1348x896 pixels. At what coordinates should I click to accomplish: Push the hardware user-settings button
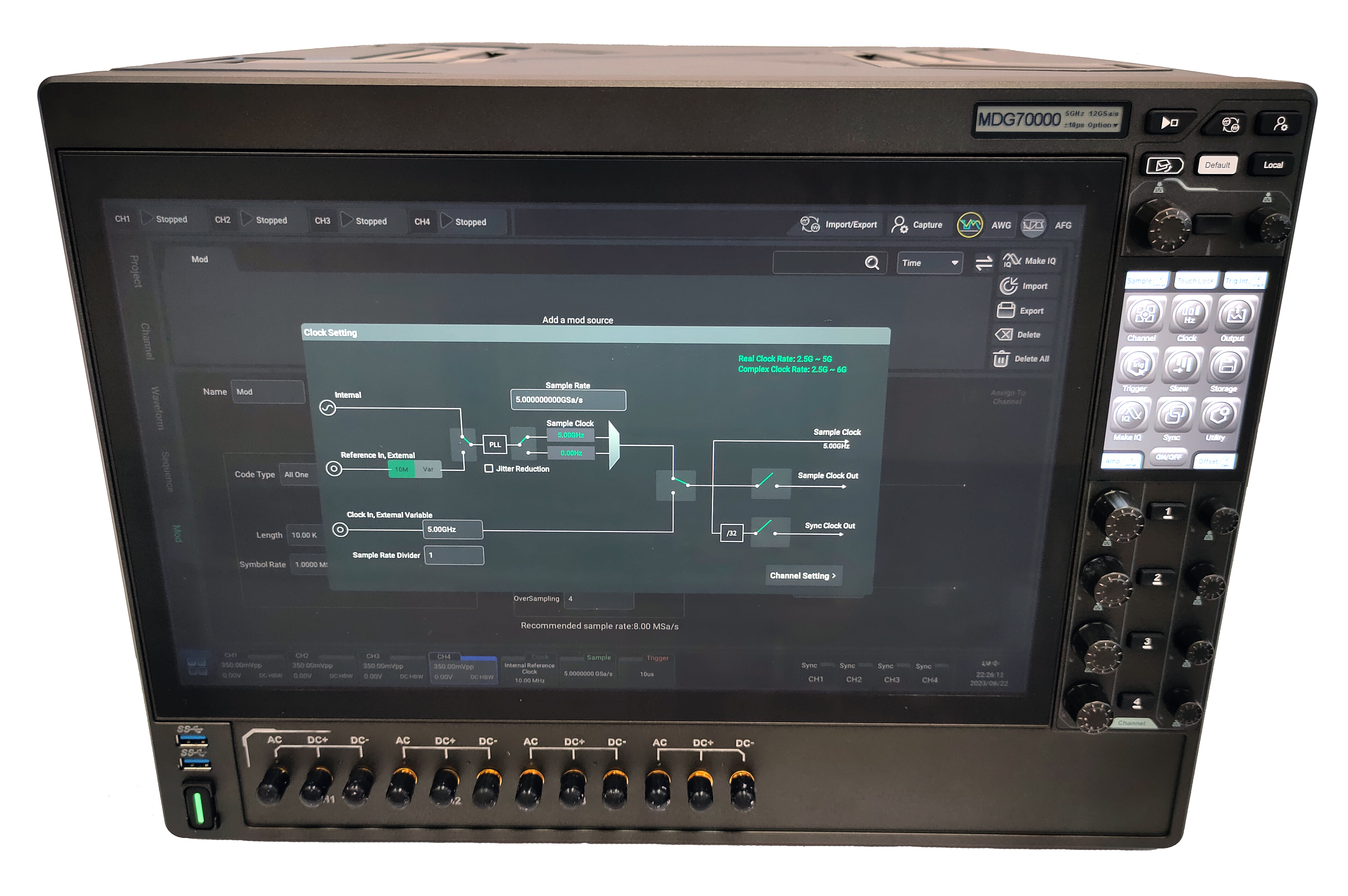tap(1280, 124)
